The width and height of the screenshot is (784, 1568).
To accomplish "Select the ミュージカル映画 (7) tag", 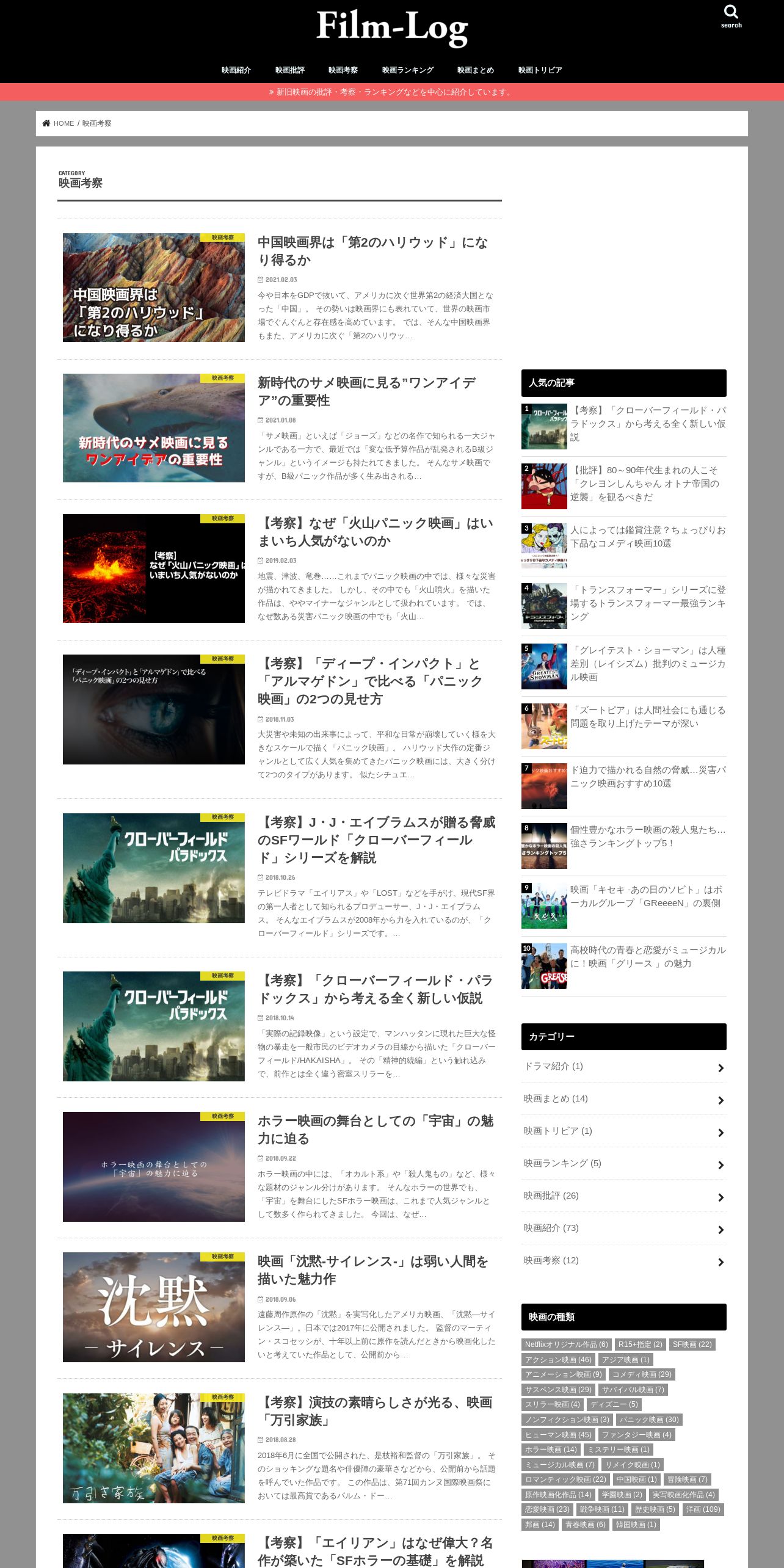I will coord(559,1465).
